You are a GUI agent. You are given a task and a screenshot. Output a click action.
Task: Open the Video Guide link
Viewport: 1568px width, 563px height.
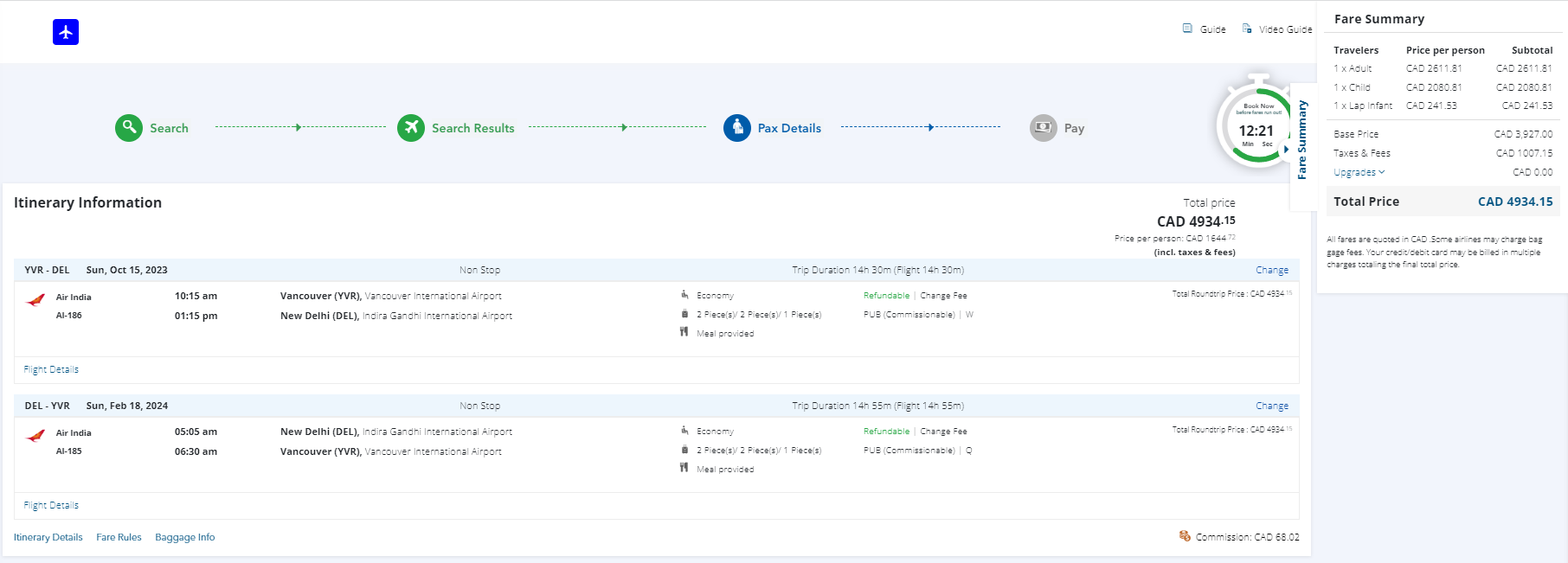pos(1277,29)
